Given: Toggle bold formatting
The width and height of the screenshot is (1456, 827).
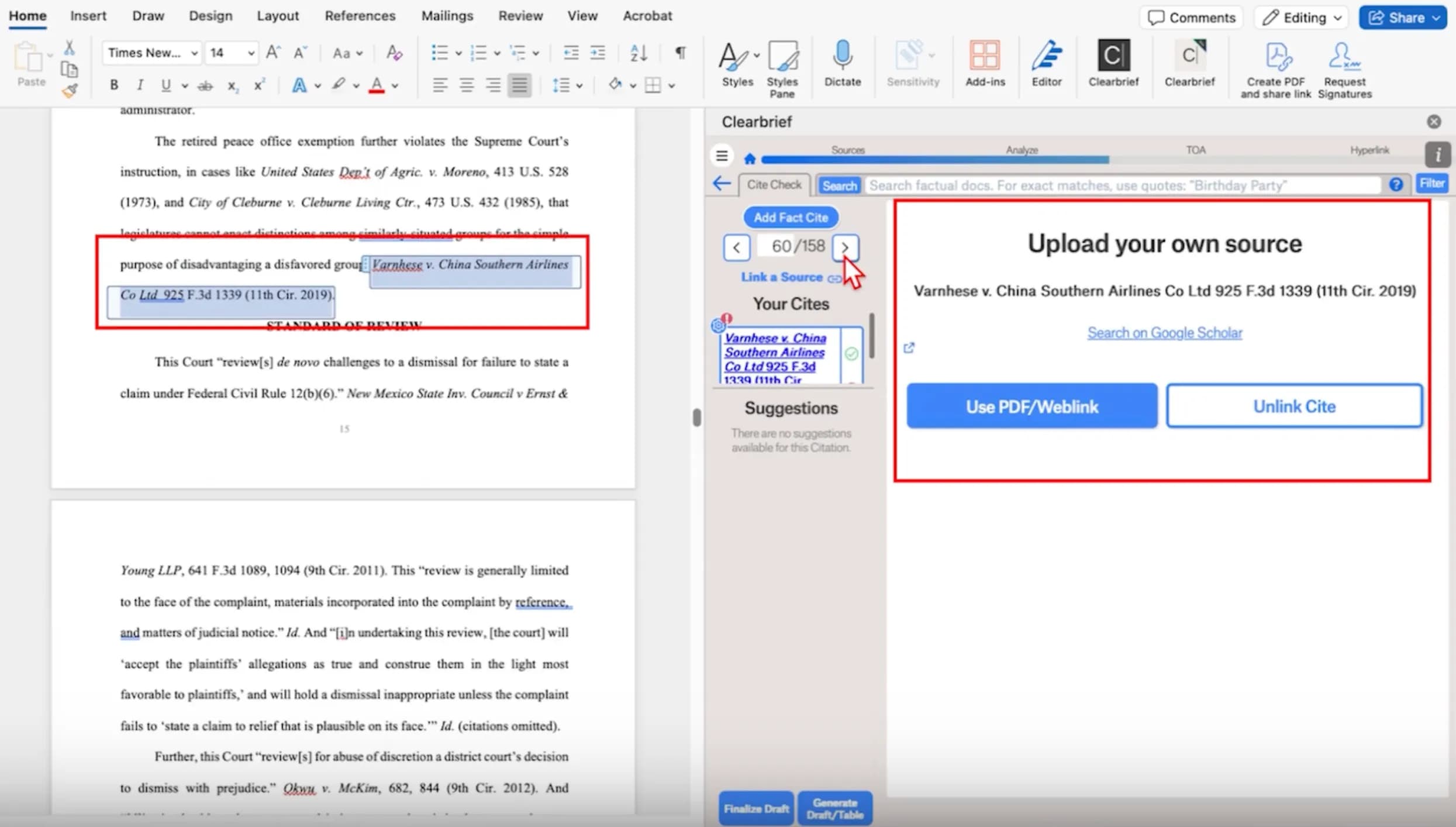Looking at the screenshot, I should click(113, 85).
